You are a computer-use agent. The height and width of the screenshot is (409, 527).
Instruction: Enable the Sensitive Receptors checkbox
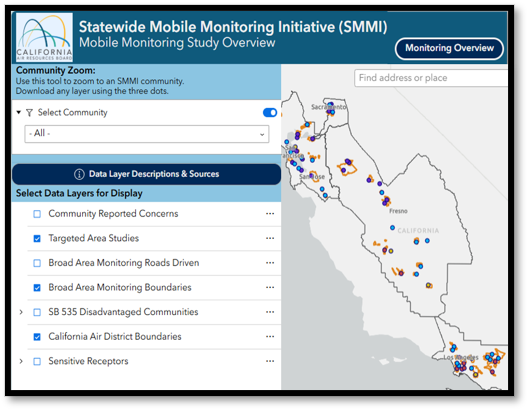[37, 361]
